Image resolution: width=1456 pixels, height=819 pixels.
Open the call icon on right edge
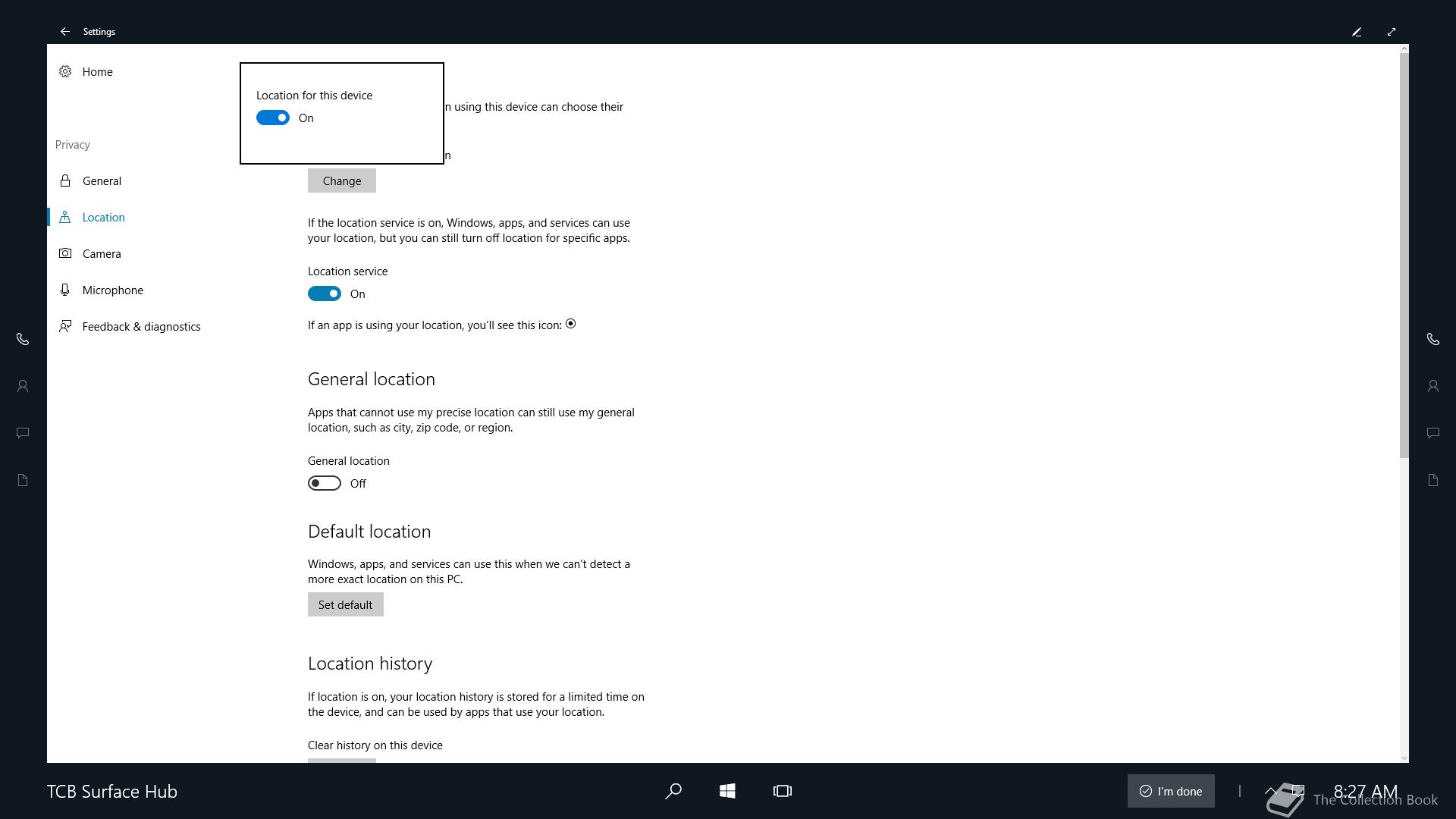[1433, 339]
